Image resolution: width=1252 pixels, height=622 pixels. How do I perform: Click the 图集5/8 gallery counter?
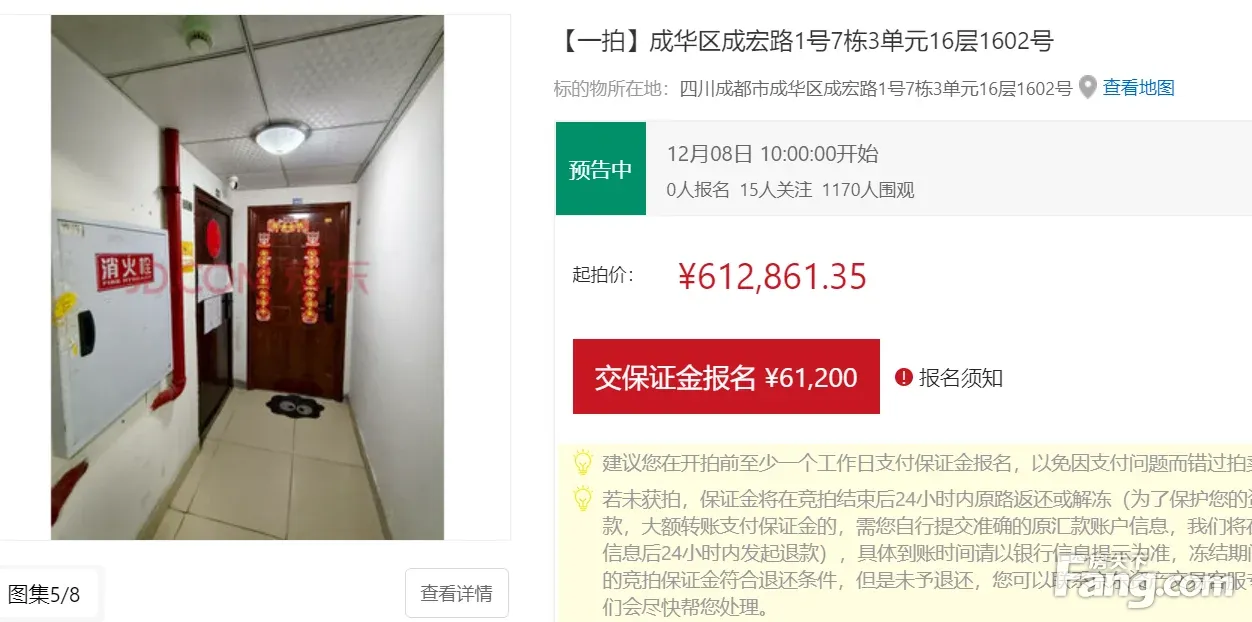click(x=45, y=594)
